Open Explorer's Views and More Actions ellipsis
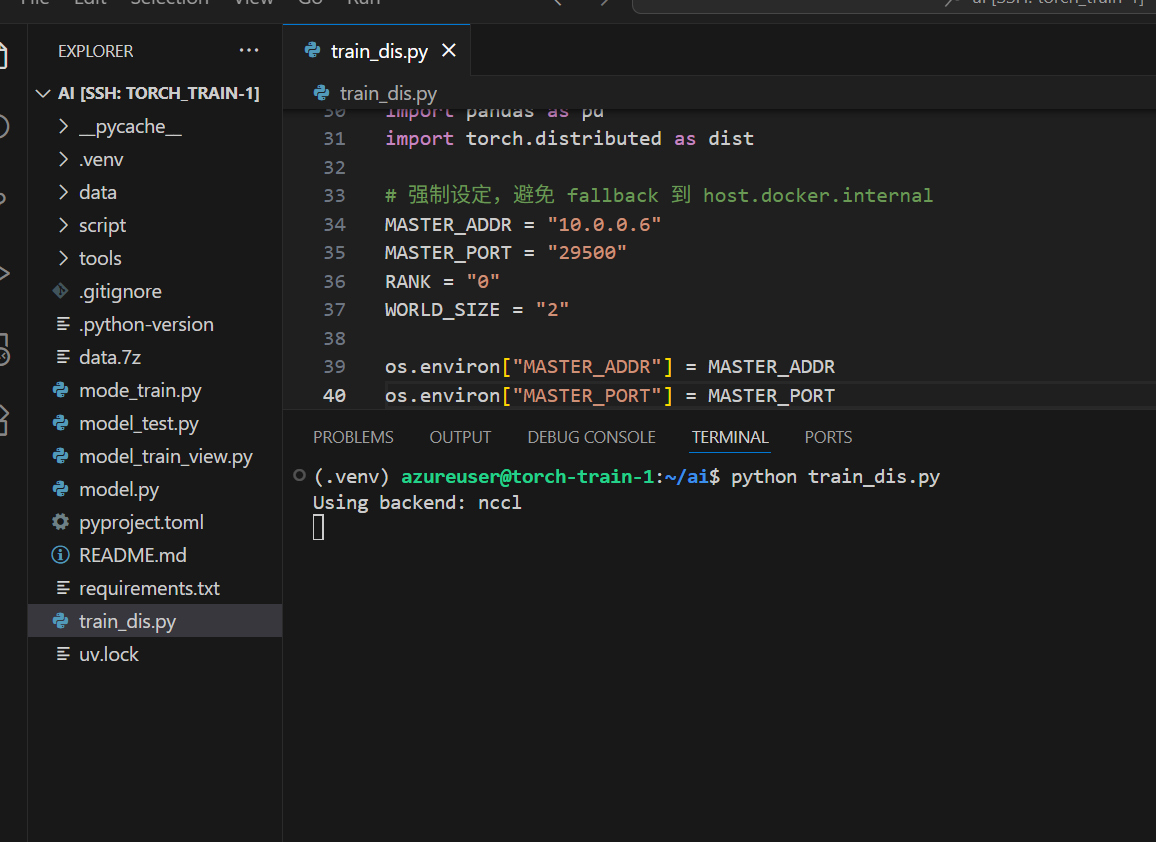 (x=248, y=51)
